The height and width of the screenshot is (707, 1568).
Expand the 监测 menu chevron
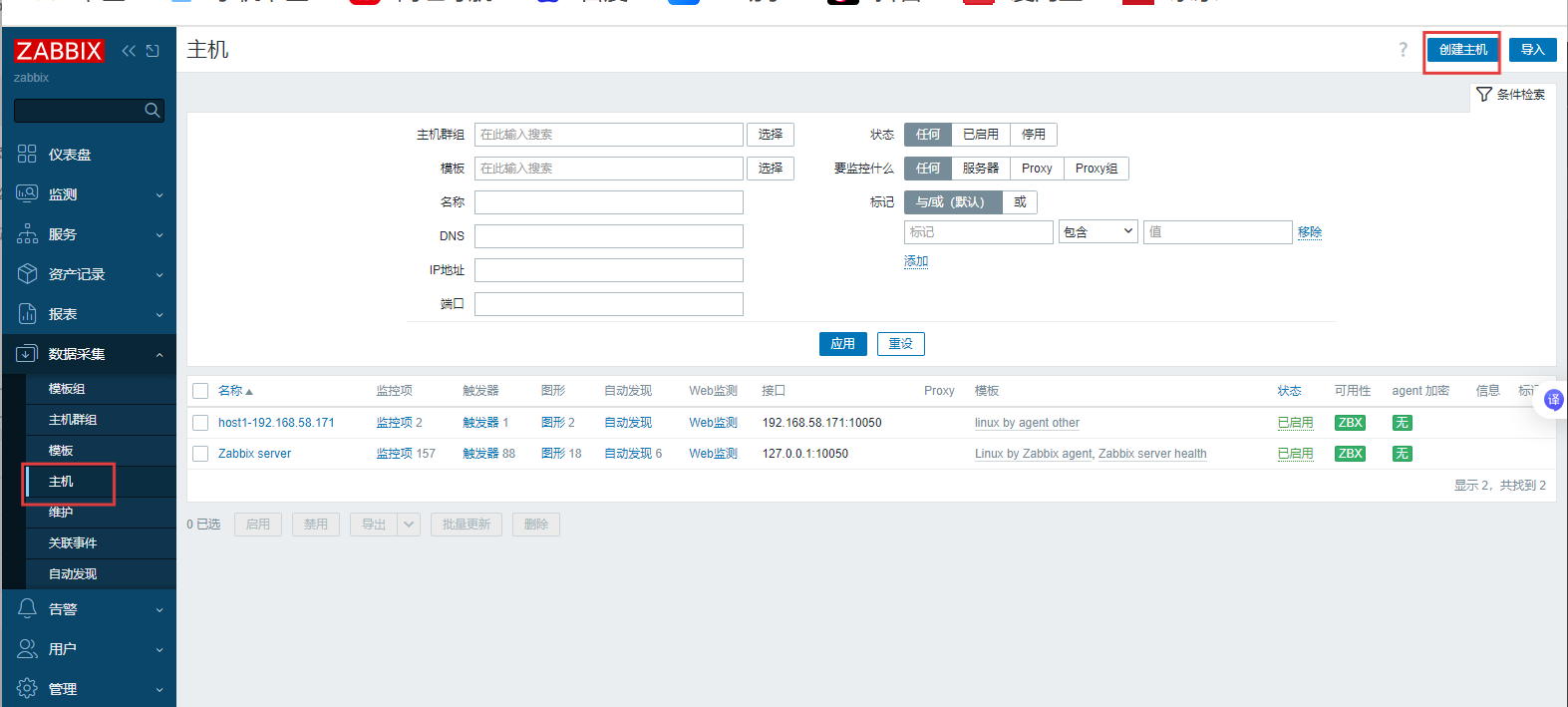coord(159,195)
